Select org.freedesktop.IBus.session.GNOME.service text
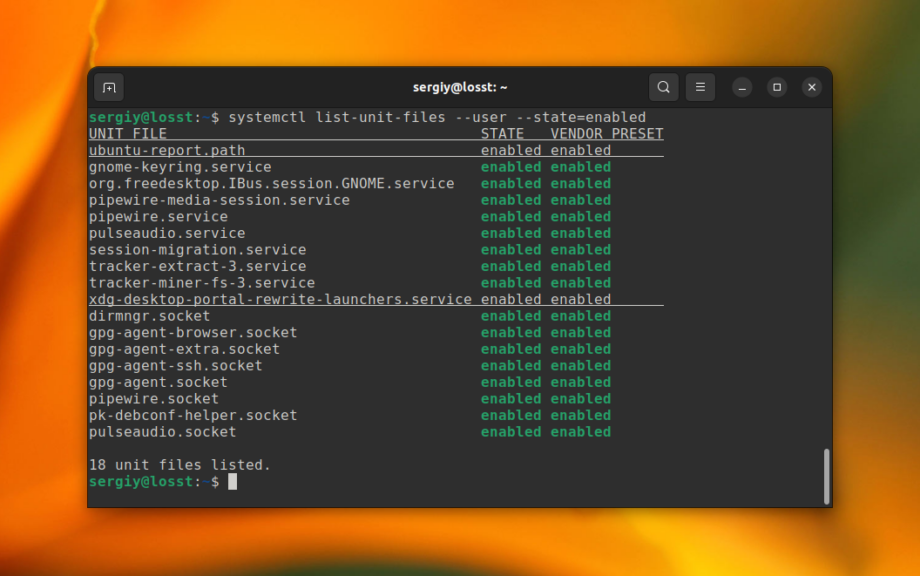 pos(272,184)
